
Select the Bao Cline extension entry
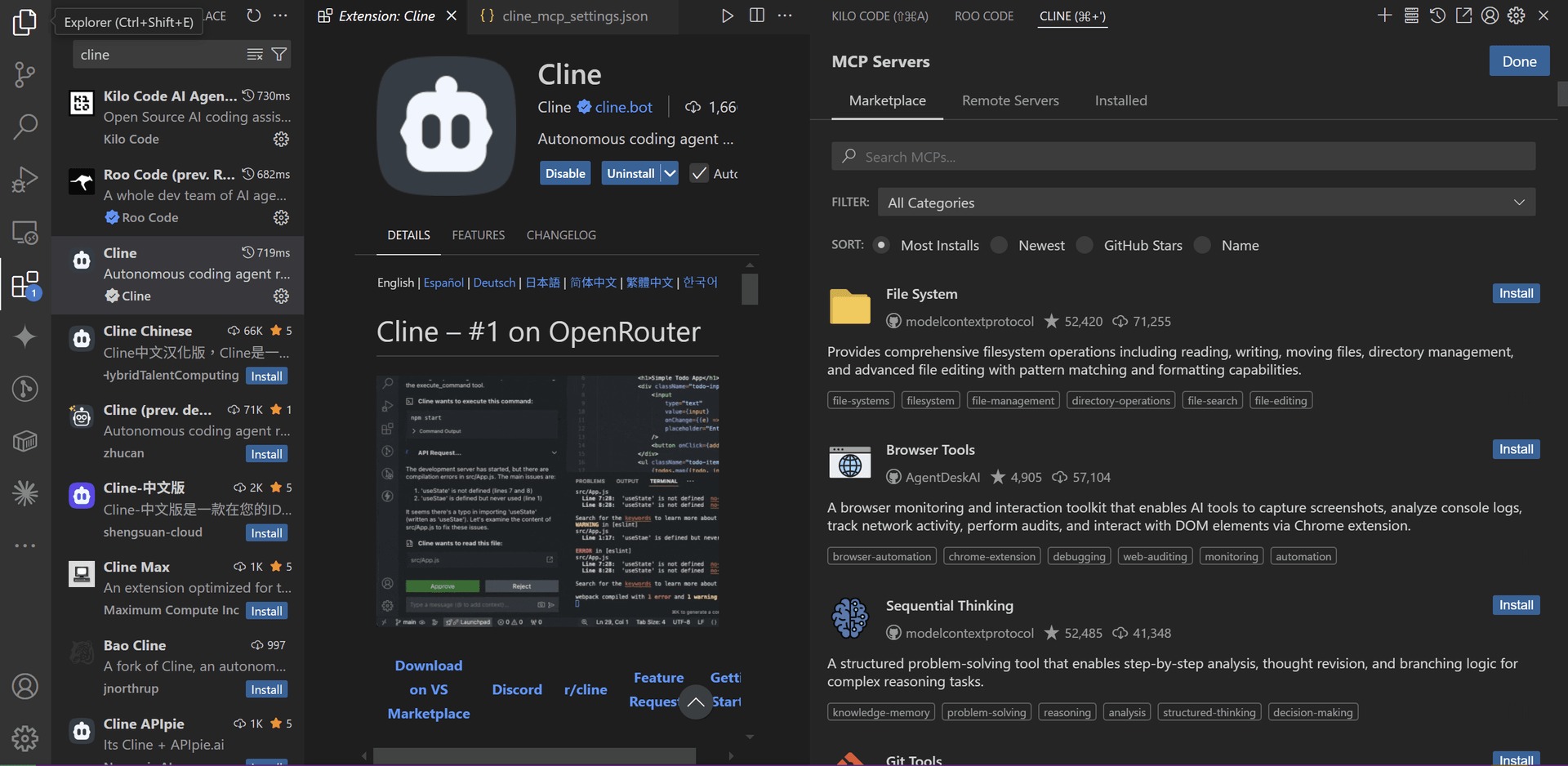178,667
